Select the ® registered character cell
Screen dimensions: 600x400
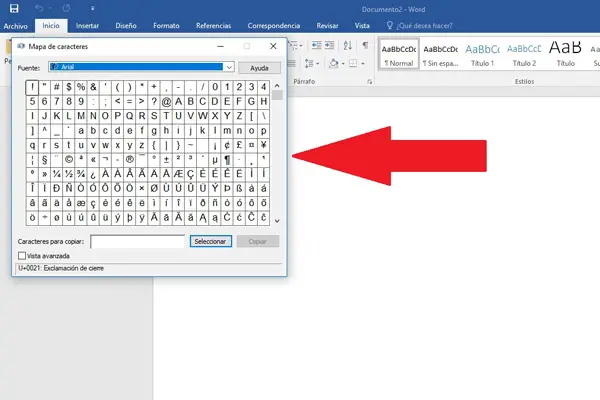(130, 159)
